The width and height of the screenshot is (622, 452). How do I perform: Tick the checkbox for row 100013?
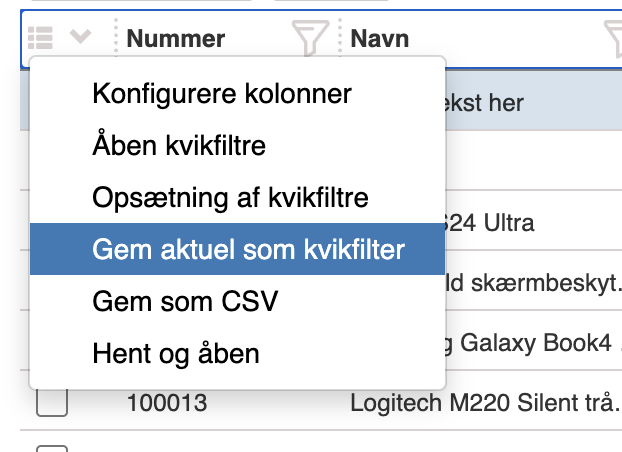point(52,403)
